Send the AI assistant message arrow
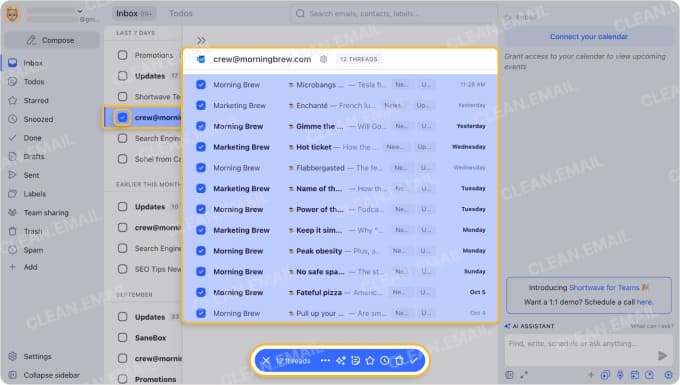The image size is (680, 385). 662,356
